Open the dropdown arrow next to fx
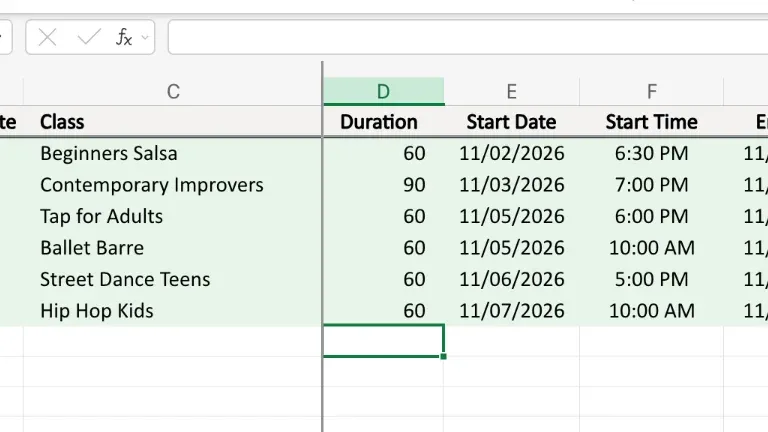The image size is (768, 432). point(145,37)
